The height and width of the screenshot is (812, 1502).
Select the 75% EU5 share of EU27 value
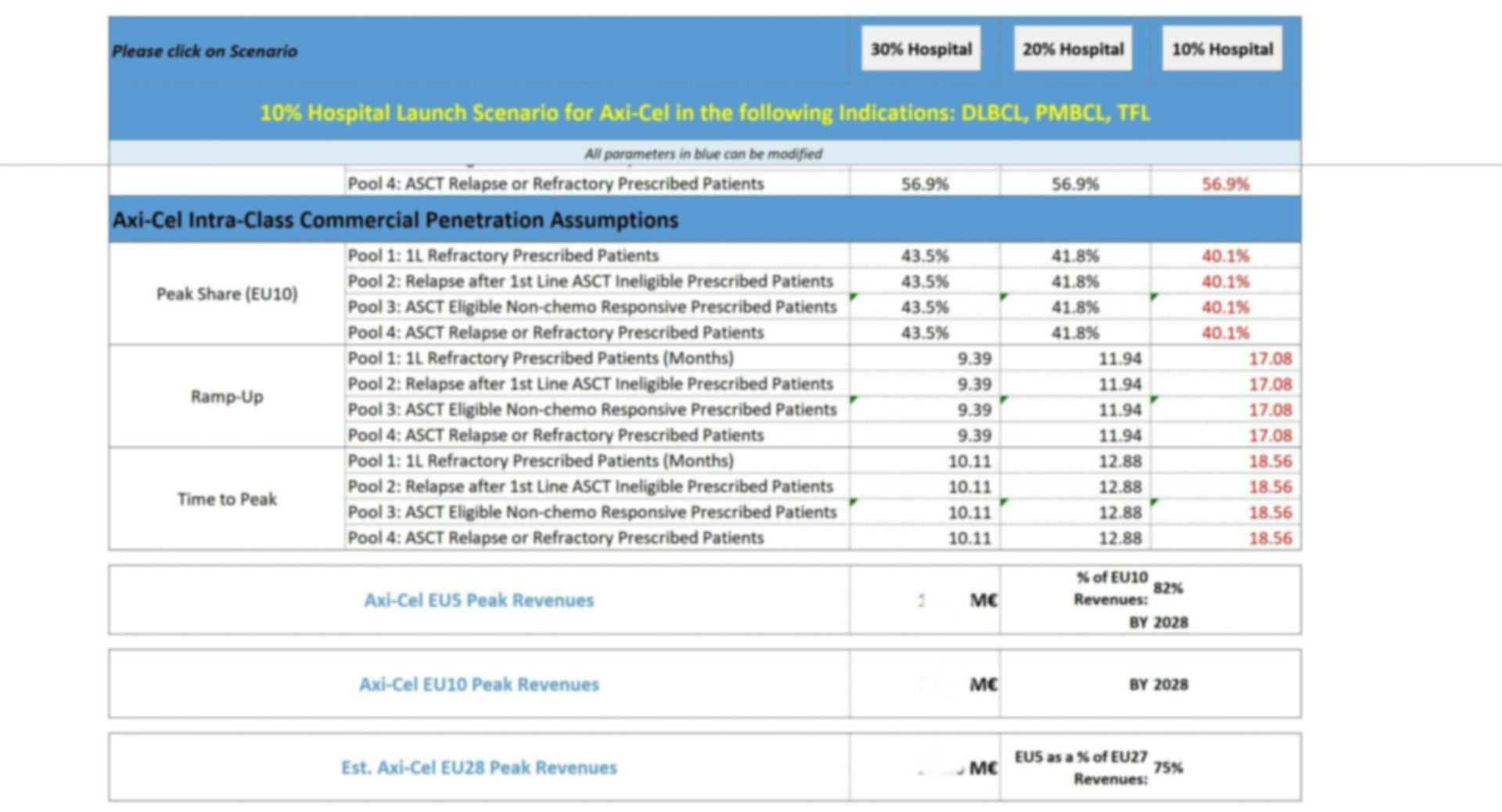(1168, 767)
